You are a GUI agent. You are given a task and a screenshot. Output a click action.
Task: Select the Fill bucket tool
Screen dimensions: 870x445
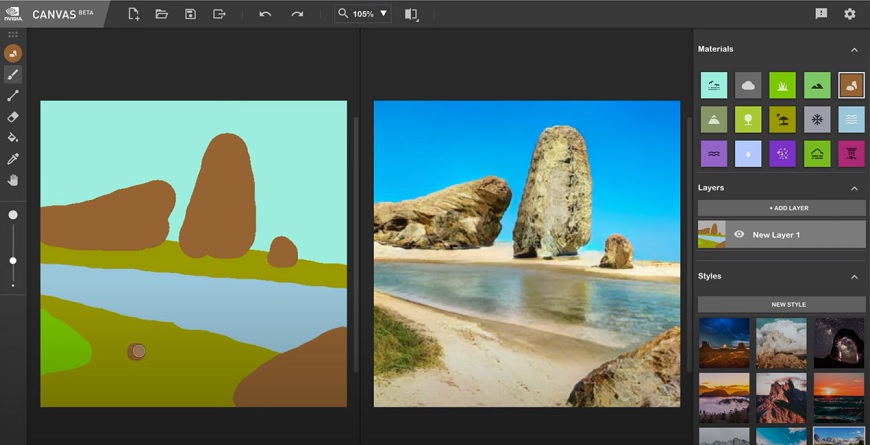[x=13, y=138]
